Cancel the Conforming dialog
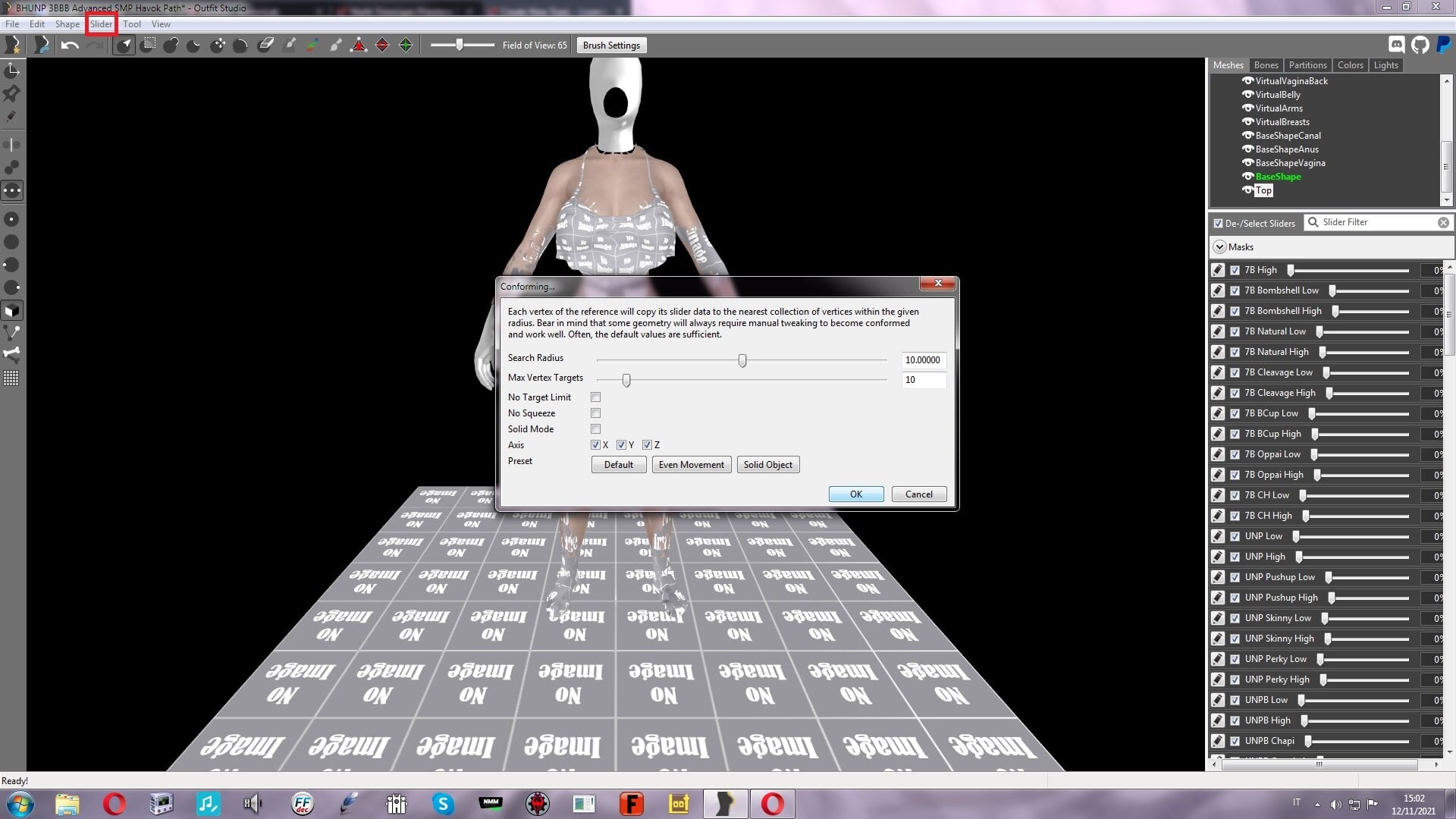The width and height of the screenshot is (1456, 819). (x=919, y=494)
